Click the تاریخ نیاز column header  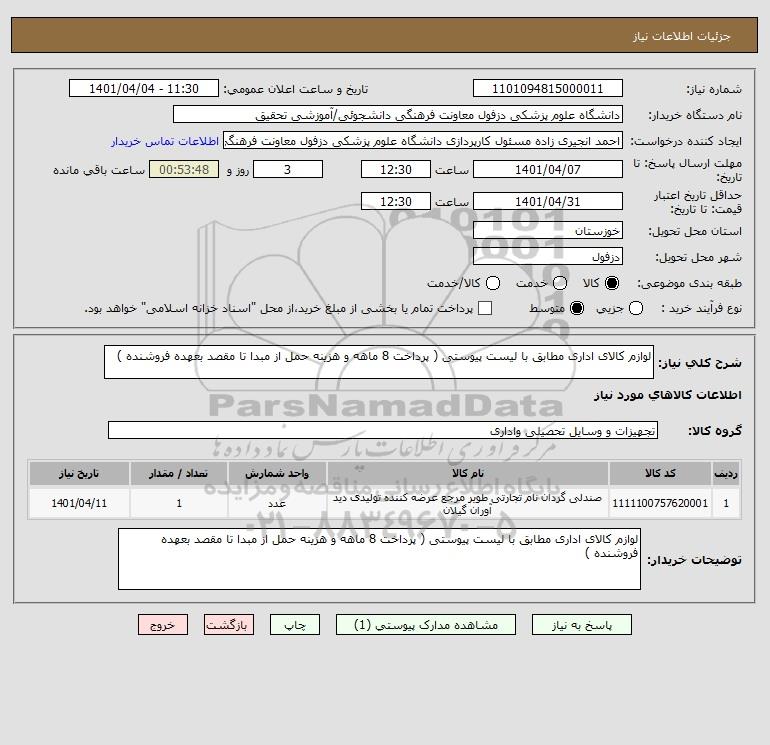(79, 473)
